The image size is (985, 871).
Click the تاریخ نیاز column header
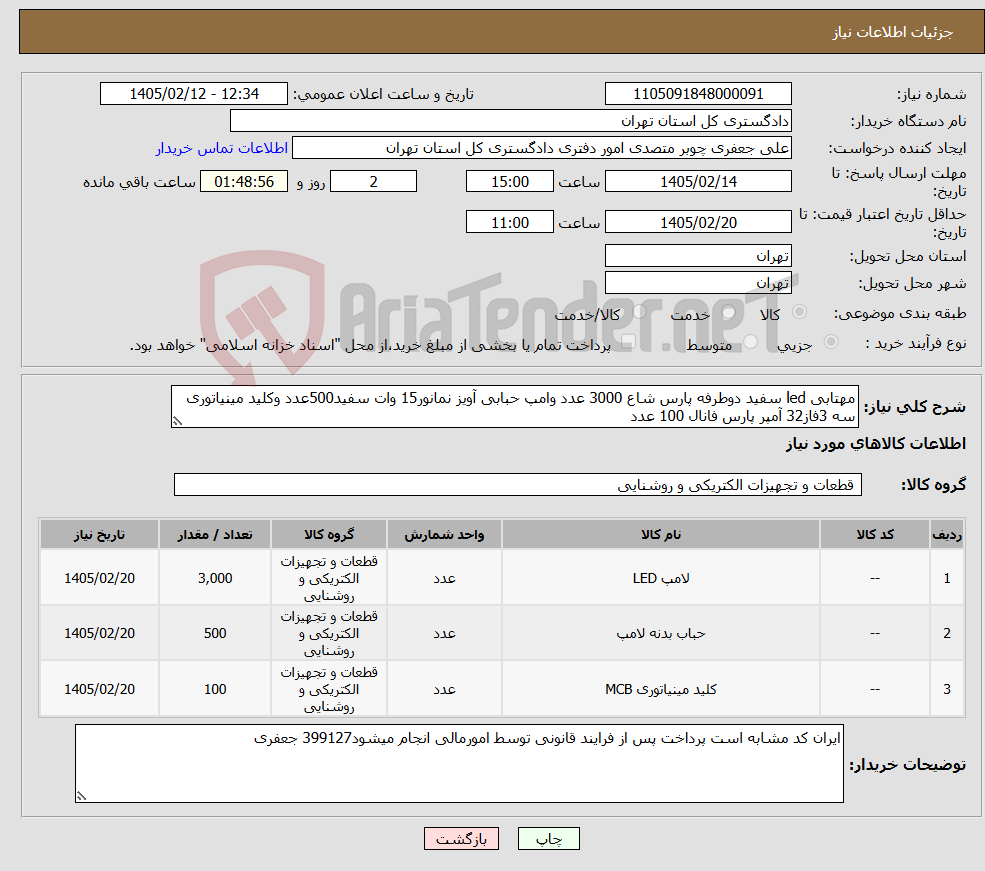99,534
